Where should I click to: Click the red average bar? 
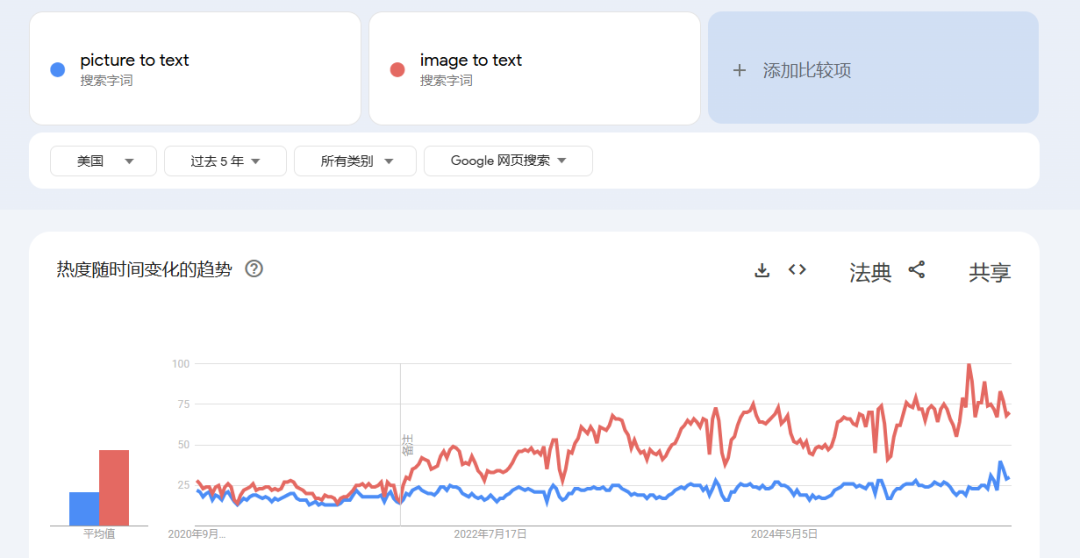(114, 488)
